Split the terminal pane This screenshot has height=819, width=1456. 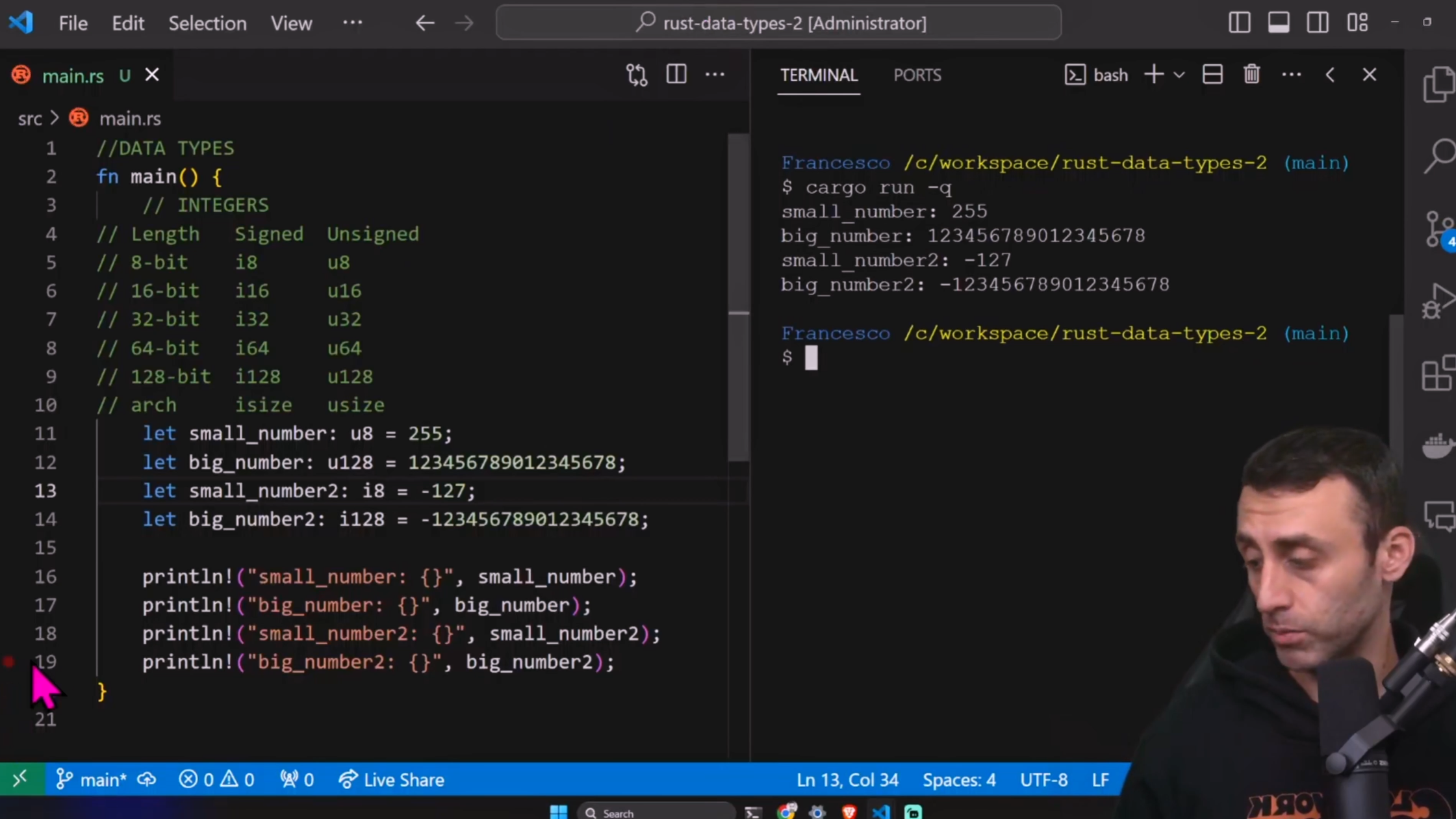pos(1212,75)
